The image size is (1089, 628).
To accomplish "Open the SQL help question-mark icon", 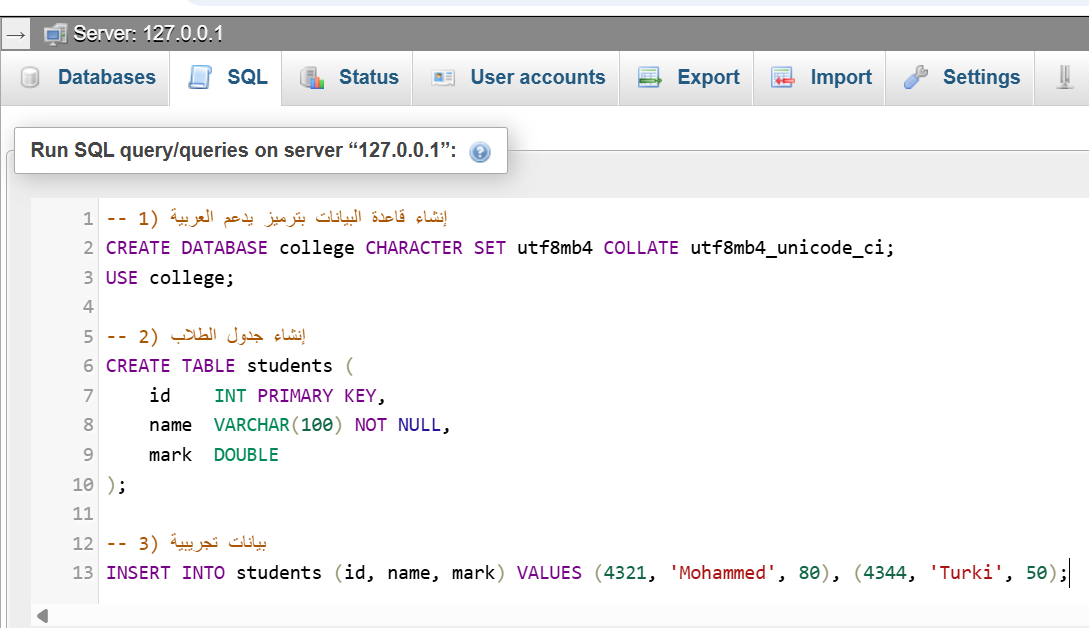I will [x=480, y=151].
